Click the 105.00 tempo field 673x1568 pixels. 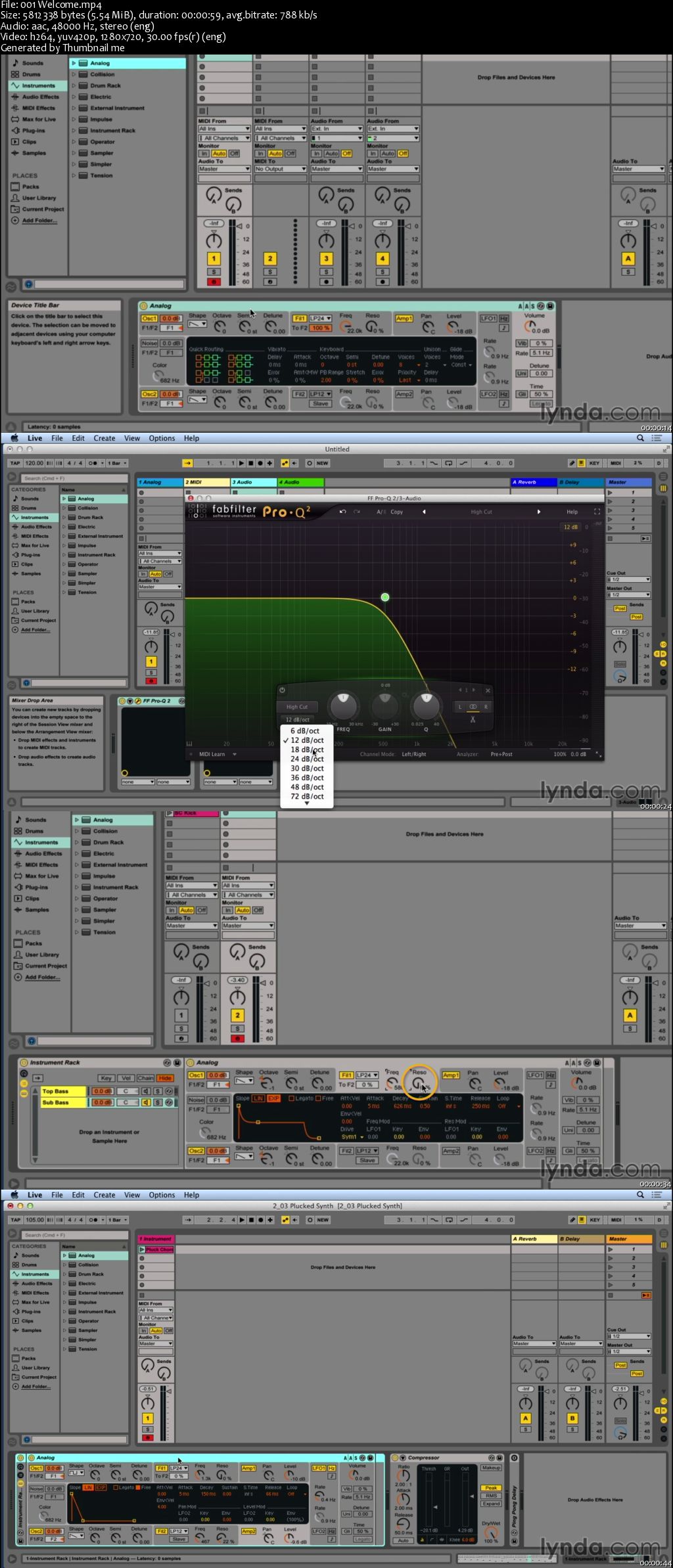click(34, 1220)
